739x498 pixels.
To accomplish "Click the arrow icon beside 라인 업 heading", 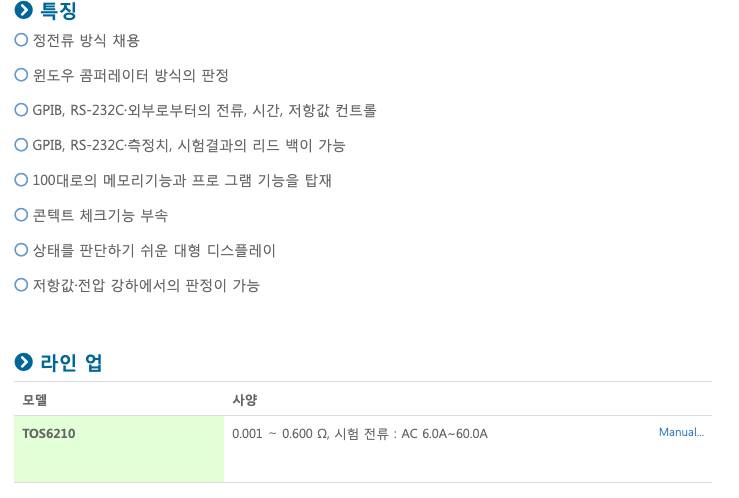I will pos(24,362).
